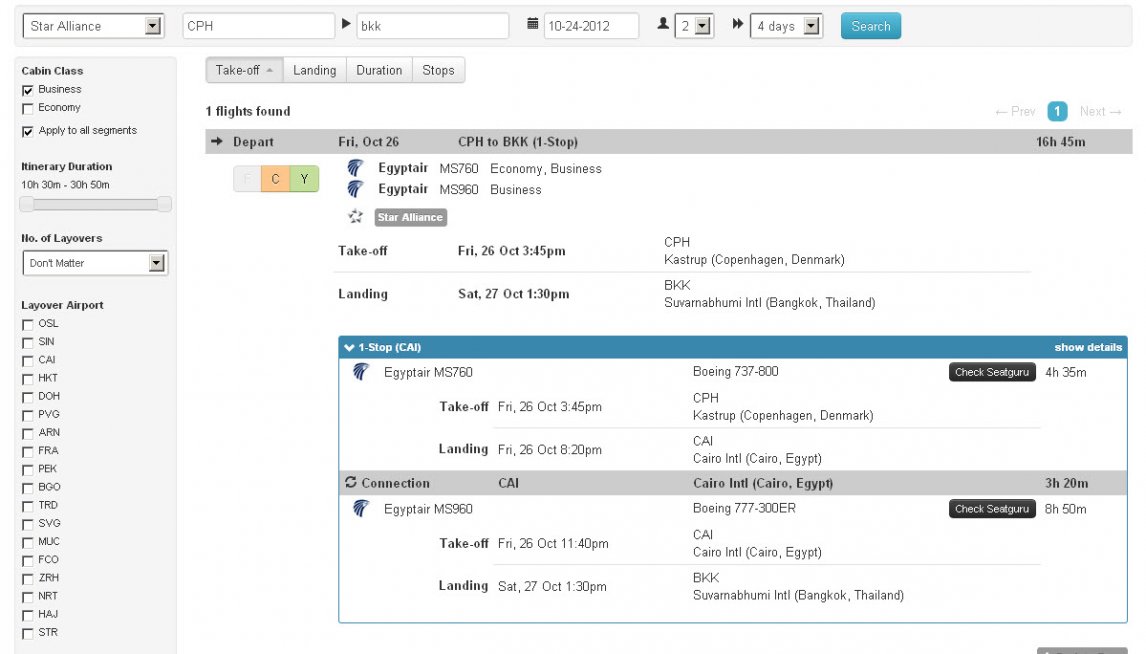The image size is (1146, 654).
Task: Check the FRA layover airport box
Action: pos(28,452)
